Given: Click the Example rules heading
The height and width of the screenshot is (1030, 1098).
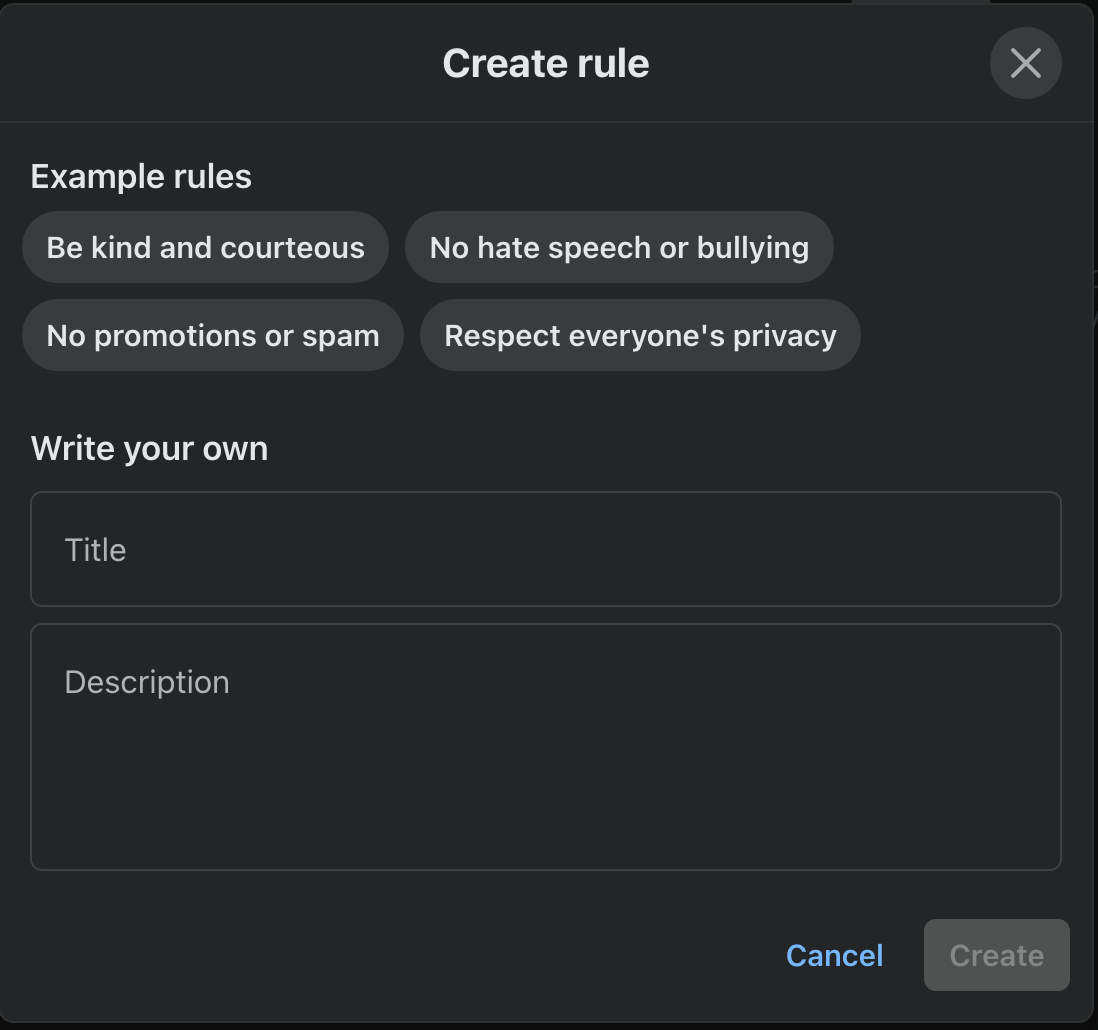Looking at the screenshot, I should point(140,176).
